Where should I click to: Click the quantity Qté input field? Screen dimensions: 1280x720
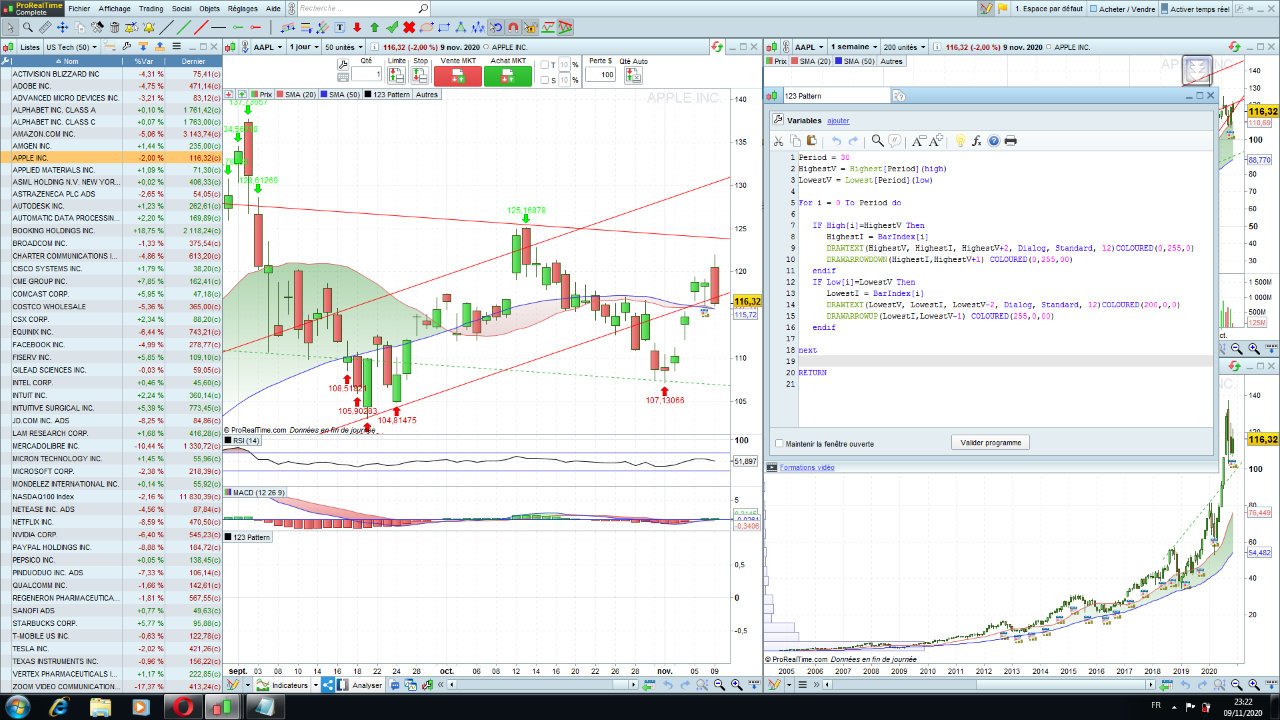click(365, 74)
